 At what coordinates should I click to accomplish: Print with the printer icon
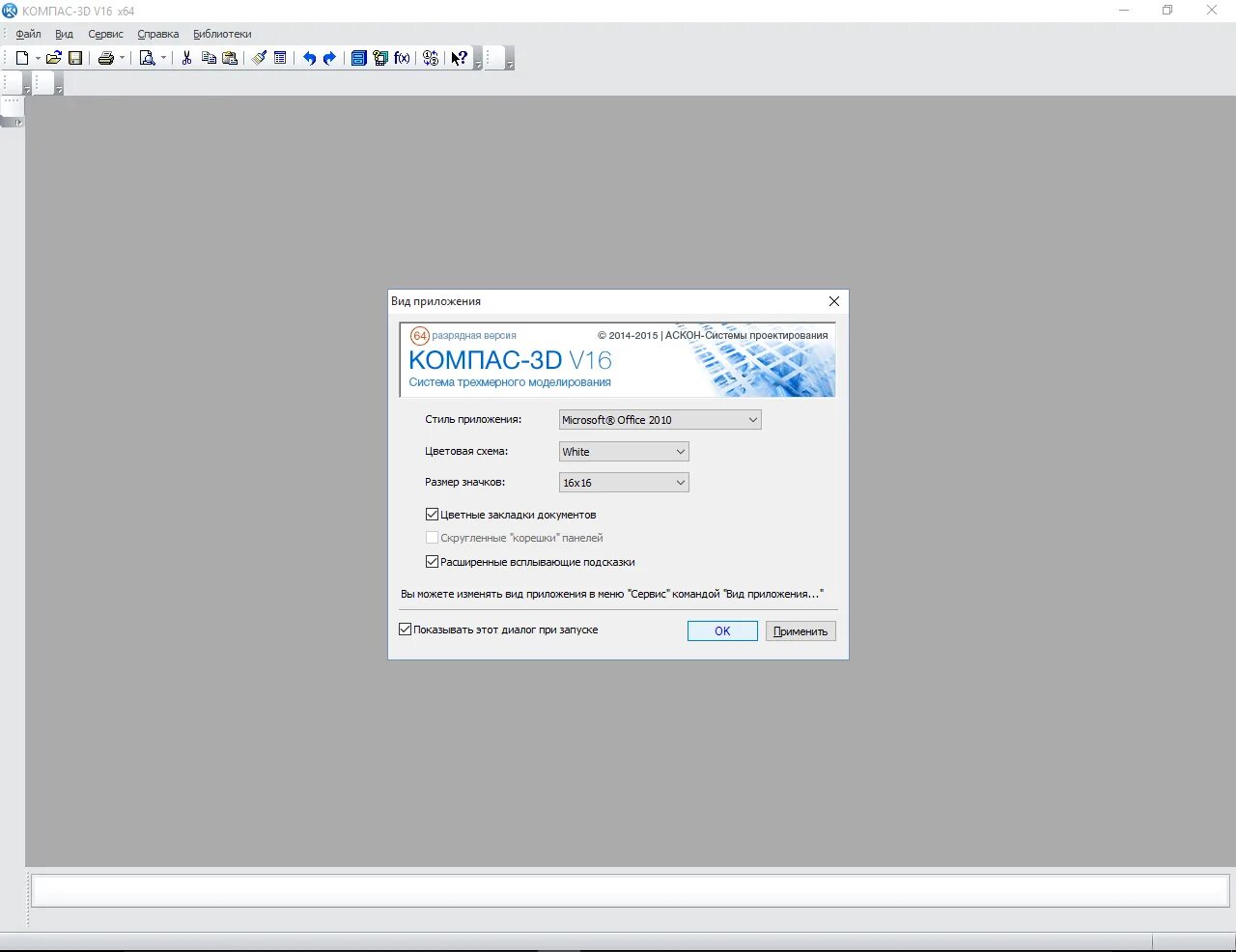coord(106,58)
